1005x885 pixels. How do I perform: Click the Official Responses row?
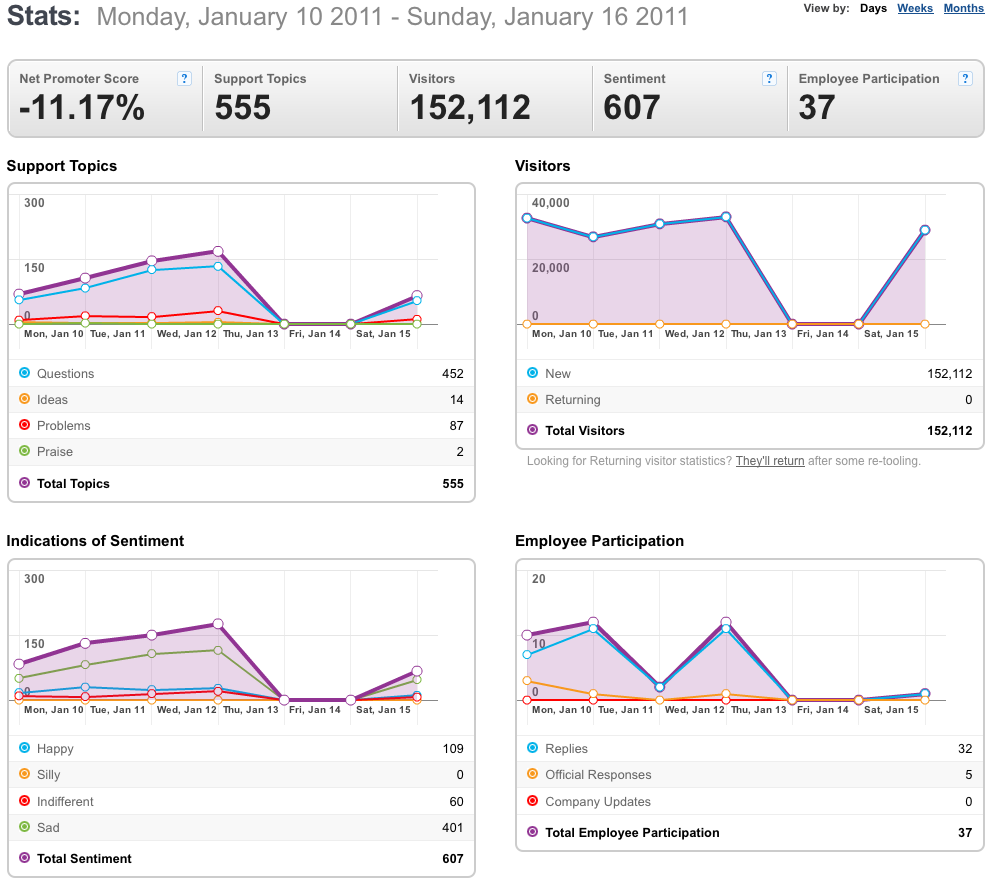pos(749,775)
